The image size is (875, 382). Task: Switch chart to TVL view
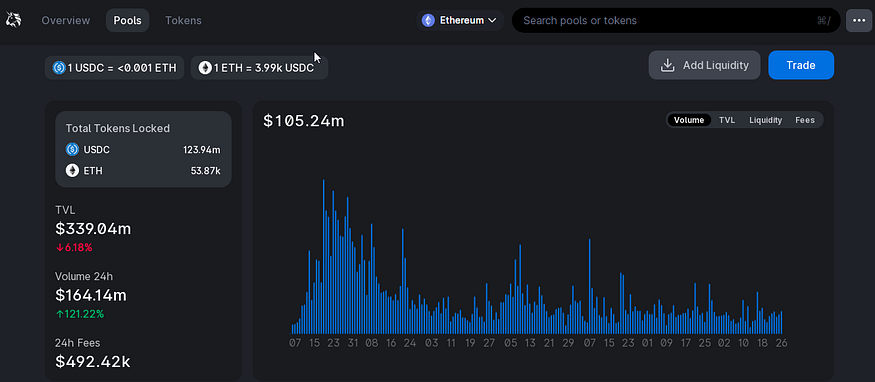[727, 120]
